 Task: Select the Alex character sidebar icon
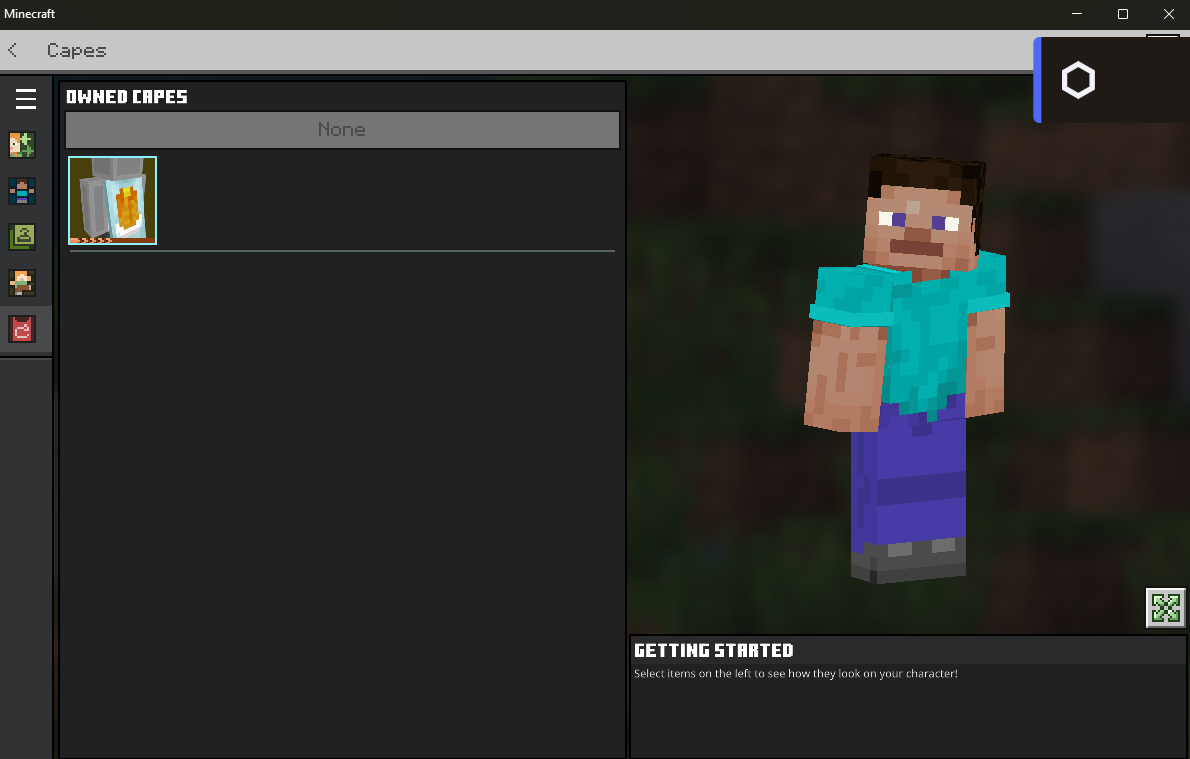pos(22,283)
